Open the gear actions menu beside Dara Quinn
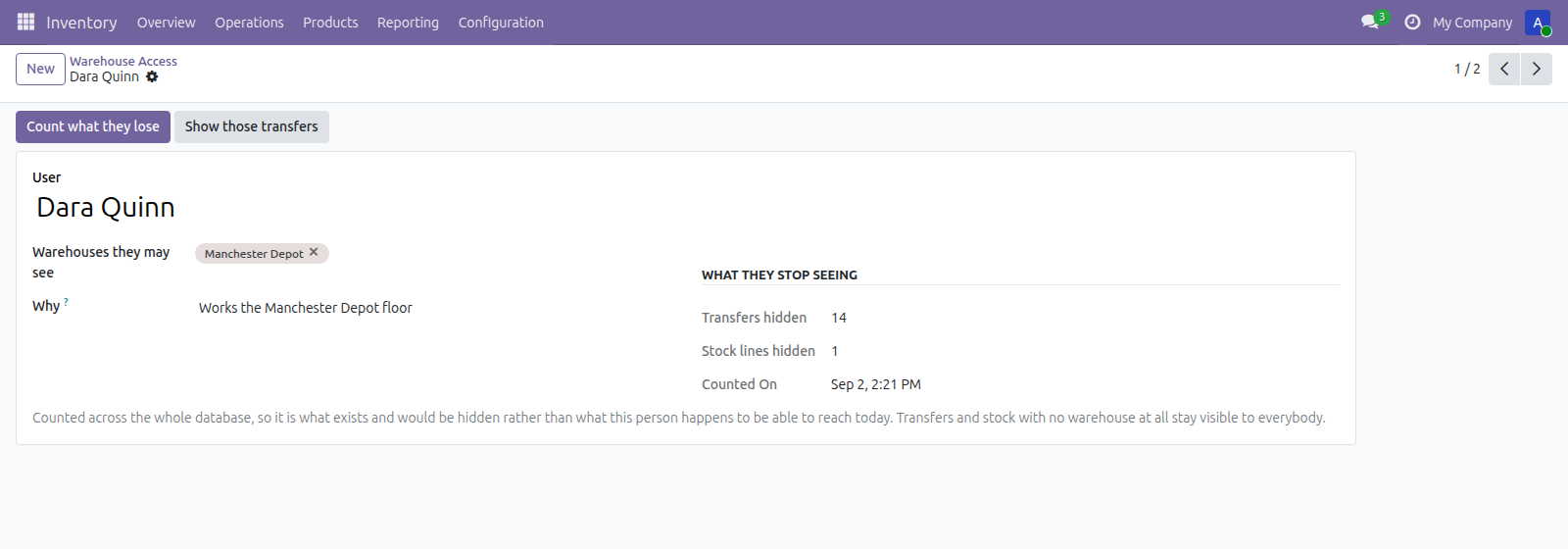This screenshot has width=1568, height=549. click(x=152, y=76)
